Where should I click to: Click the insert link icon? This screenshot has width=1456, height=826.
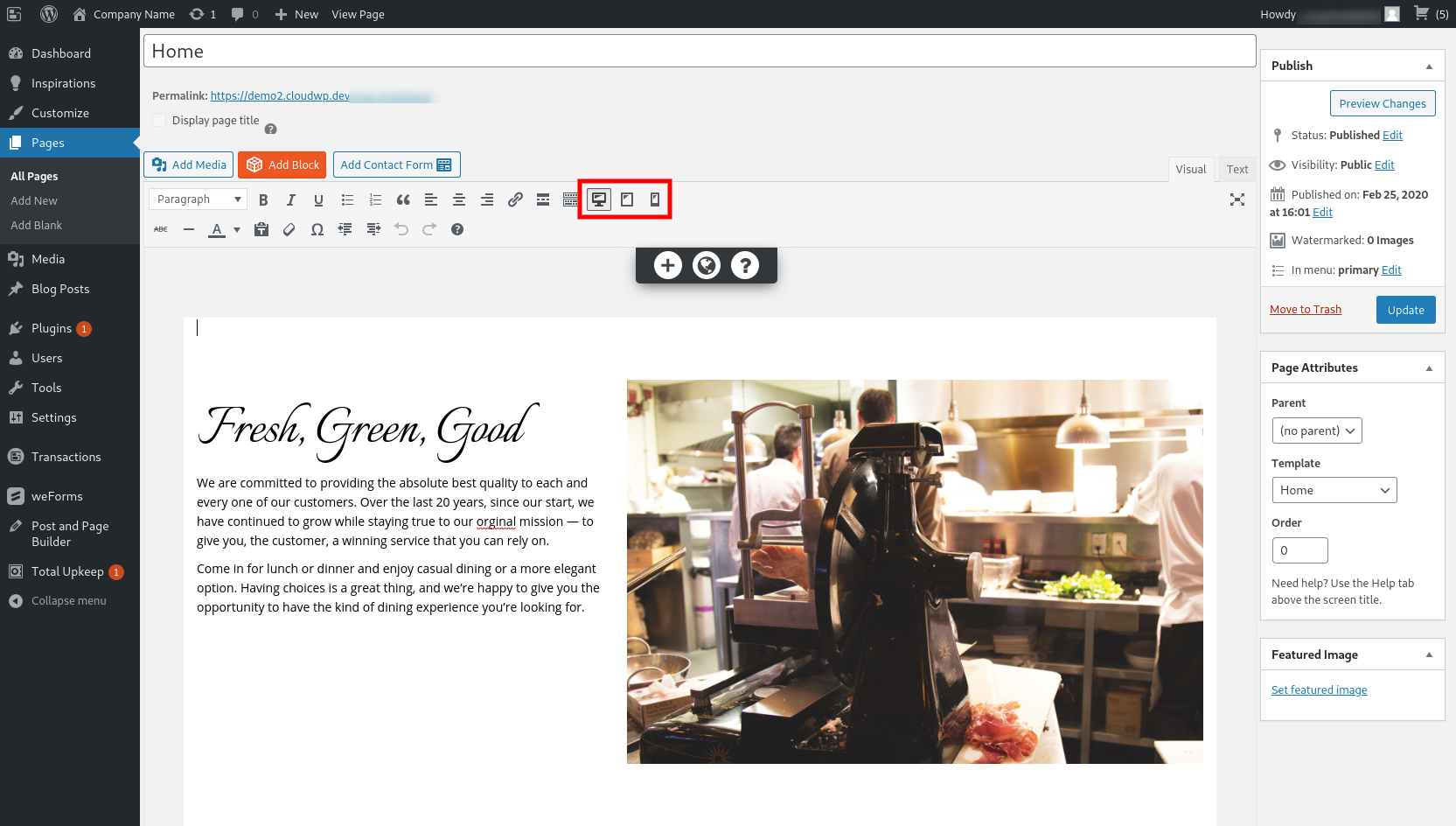click(515, 199)
